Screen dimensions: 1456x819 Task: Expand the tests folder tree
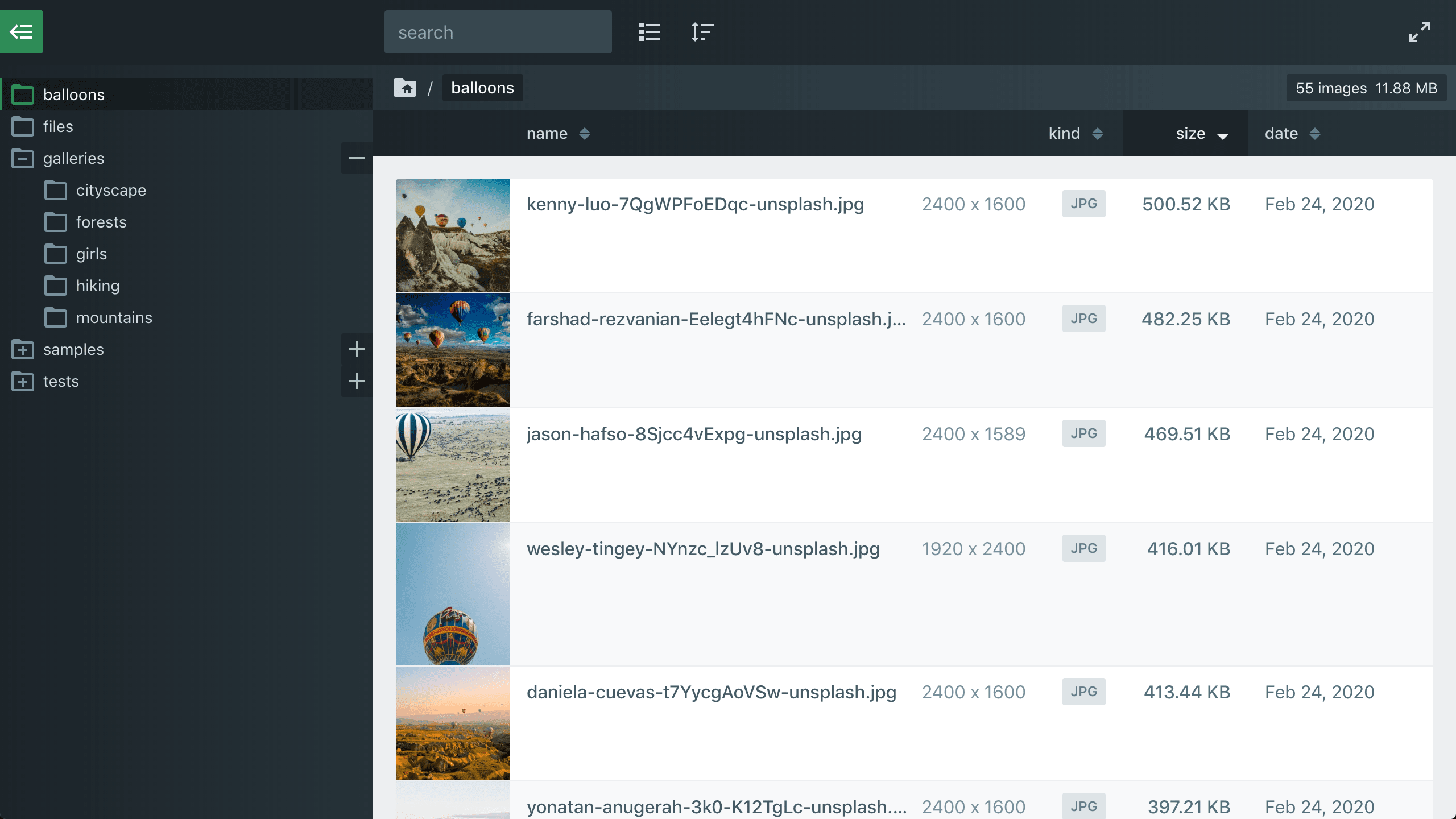[x=357, y=381]
